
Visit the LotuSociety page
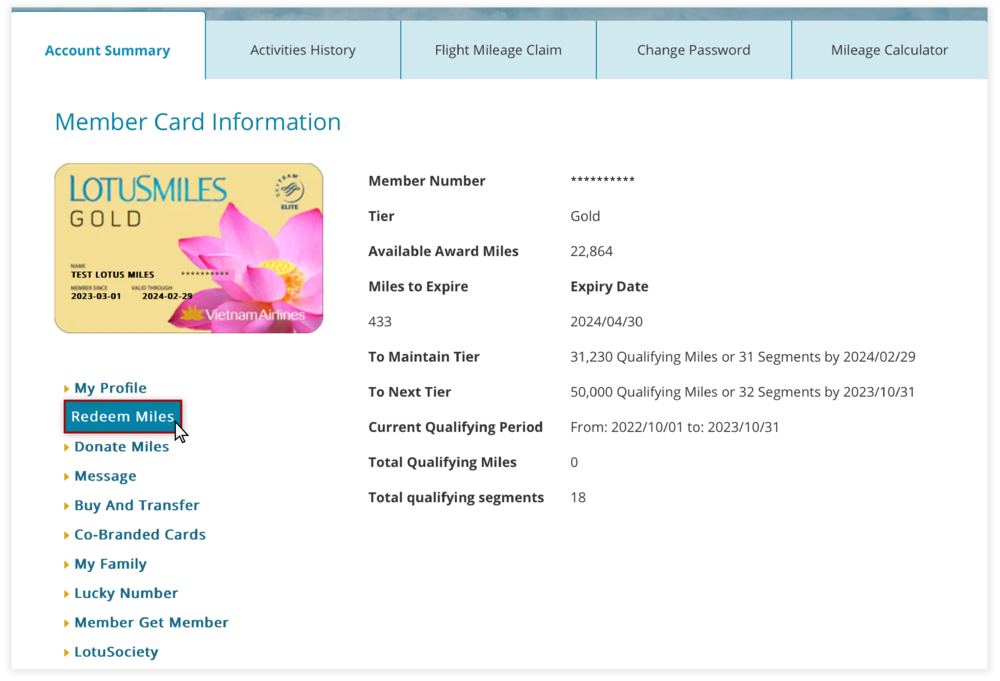pyautogui.click(x=115, y=651)
